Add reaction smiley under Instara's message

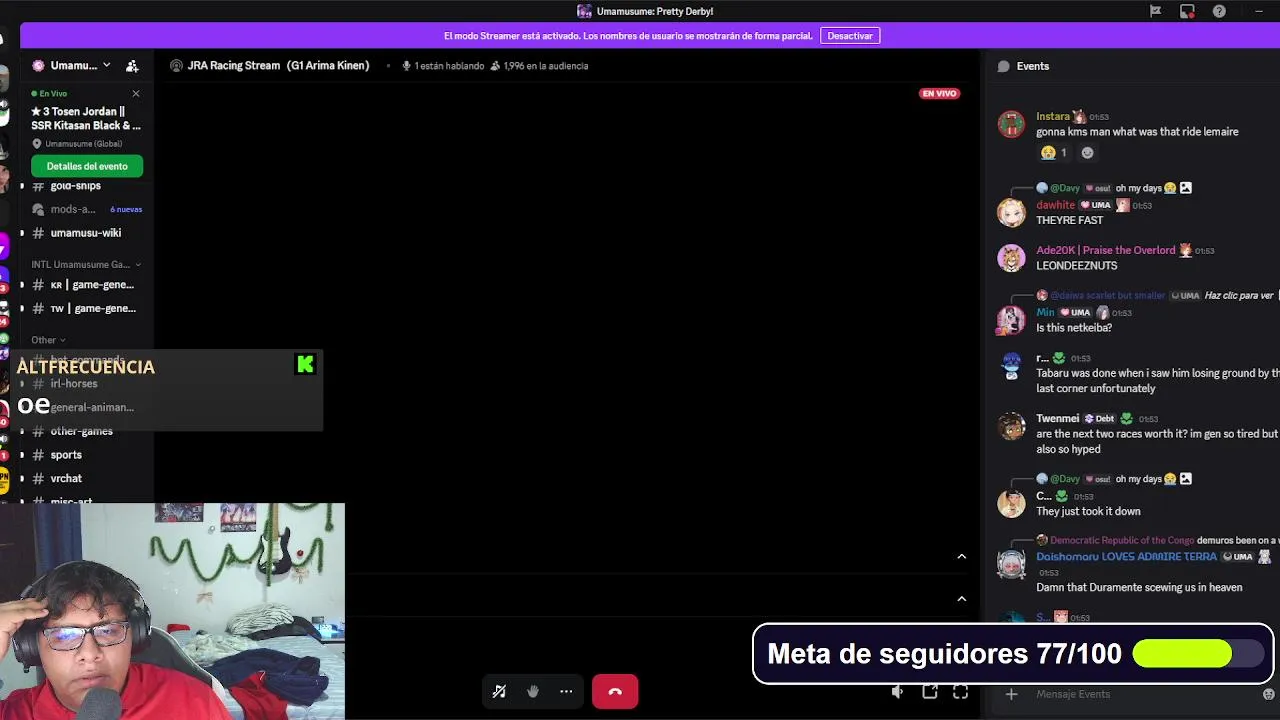(1087, 153)
